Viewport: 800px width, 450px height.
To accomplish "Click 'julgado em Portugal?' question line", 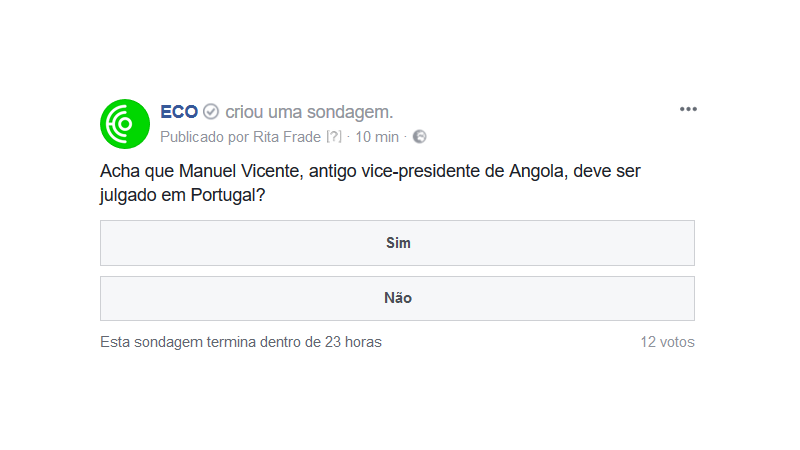I will tap(182, 196).
